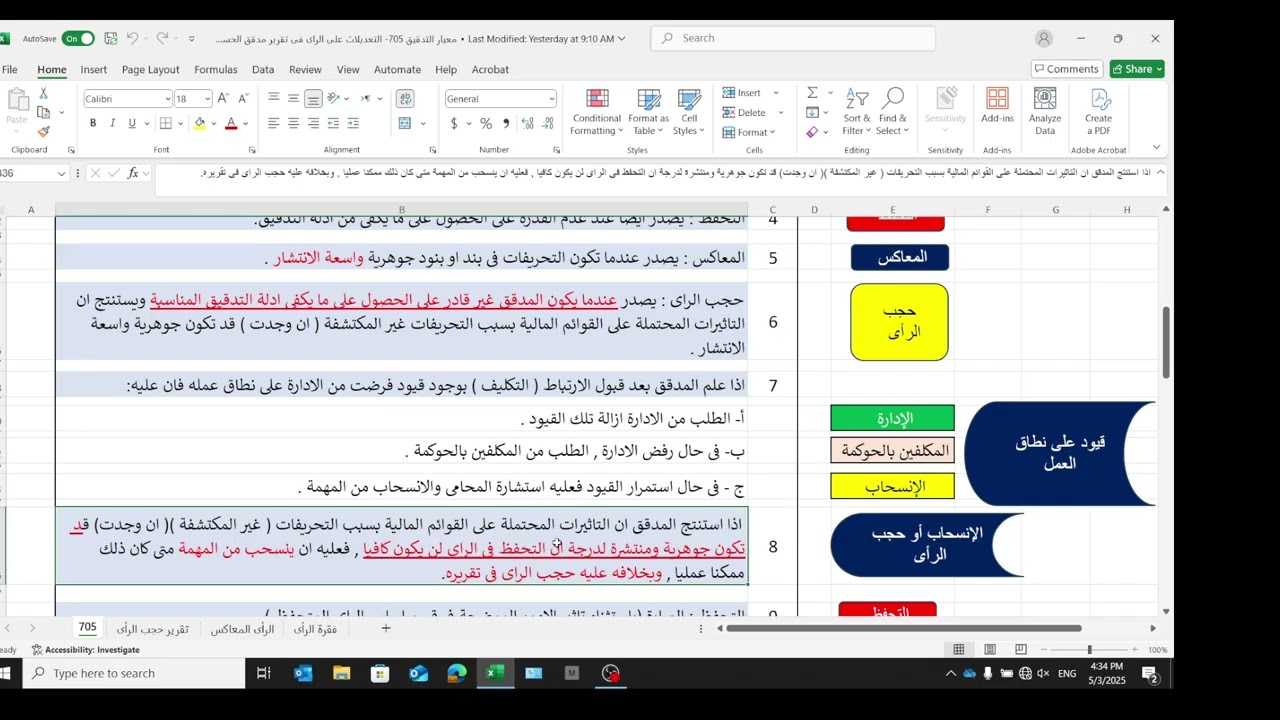
Task: Click the Merge & Center icon
Action: point(405,123)
